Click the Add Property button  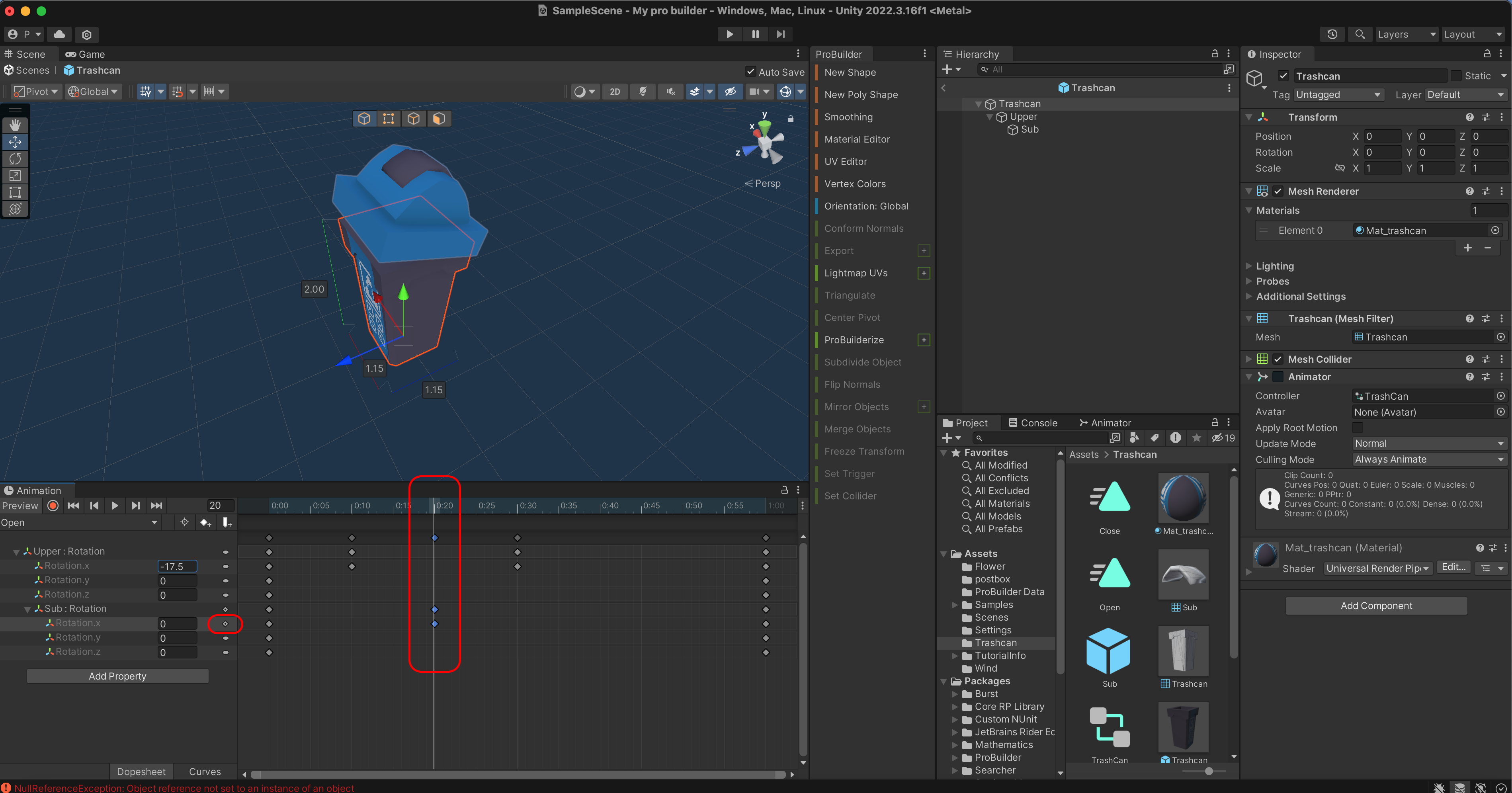point(117,676)
